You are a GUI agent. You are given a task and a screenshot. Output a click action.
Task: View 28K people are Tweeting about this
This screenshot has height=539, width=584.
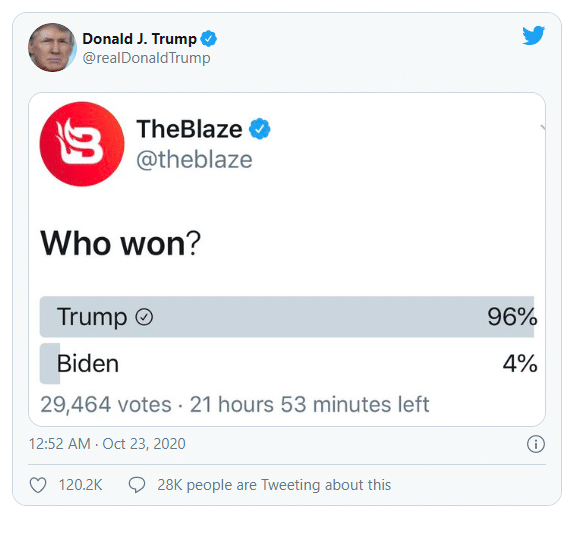(274, 485)
